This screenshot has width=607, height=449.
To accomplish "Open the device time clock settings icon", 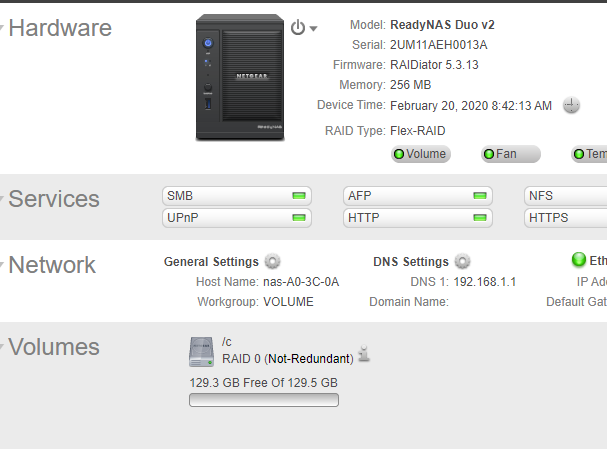I will click(571, 105).
